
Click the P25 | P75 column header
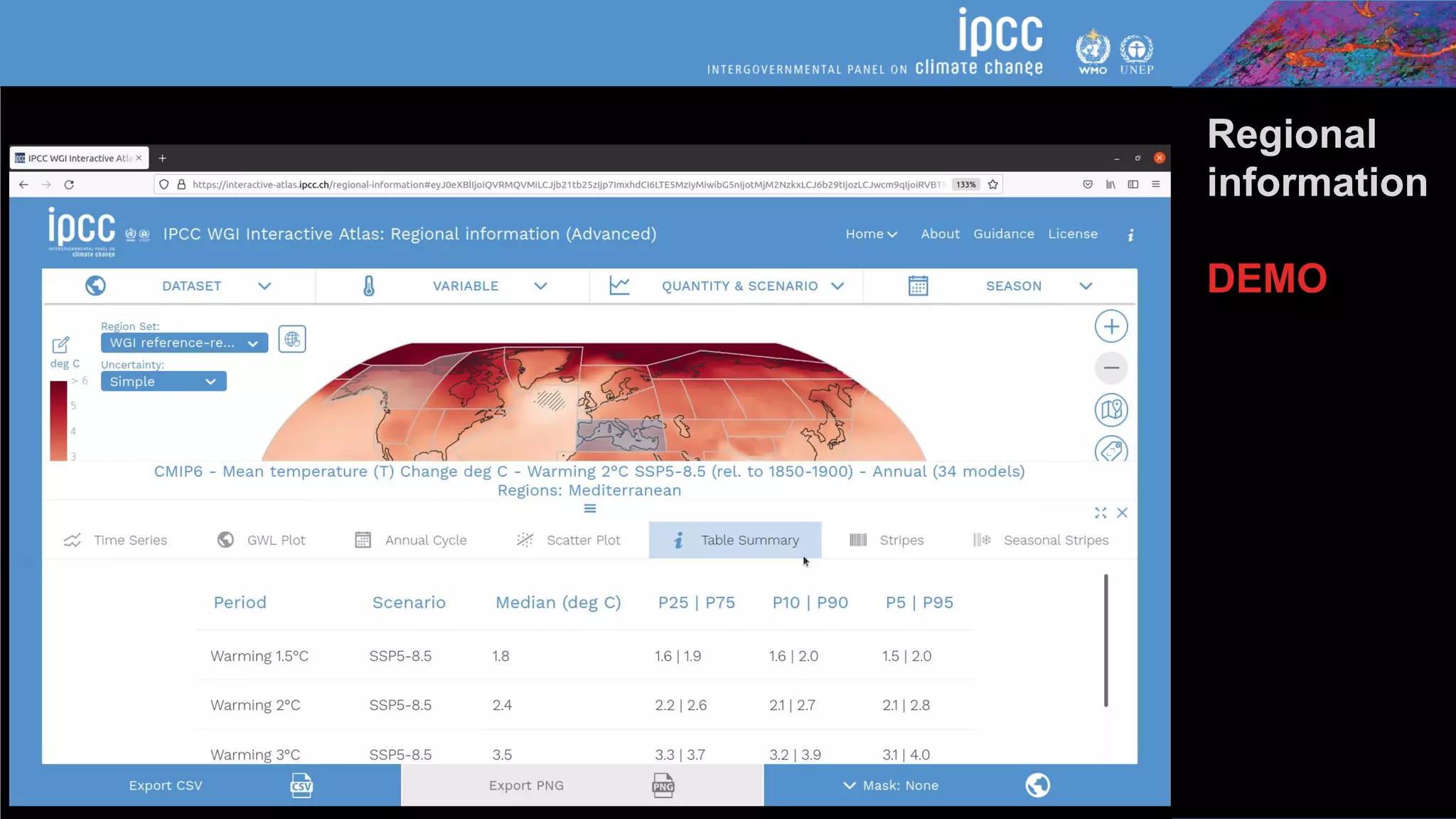[x=696, y=603]
